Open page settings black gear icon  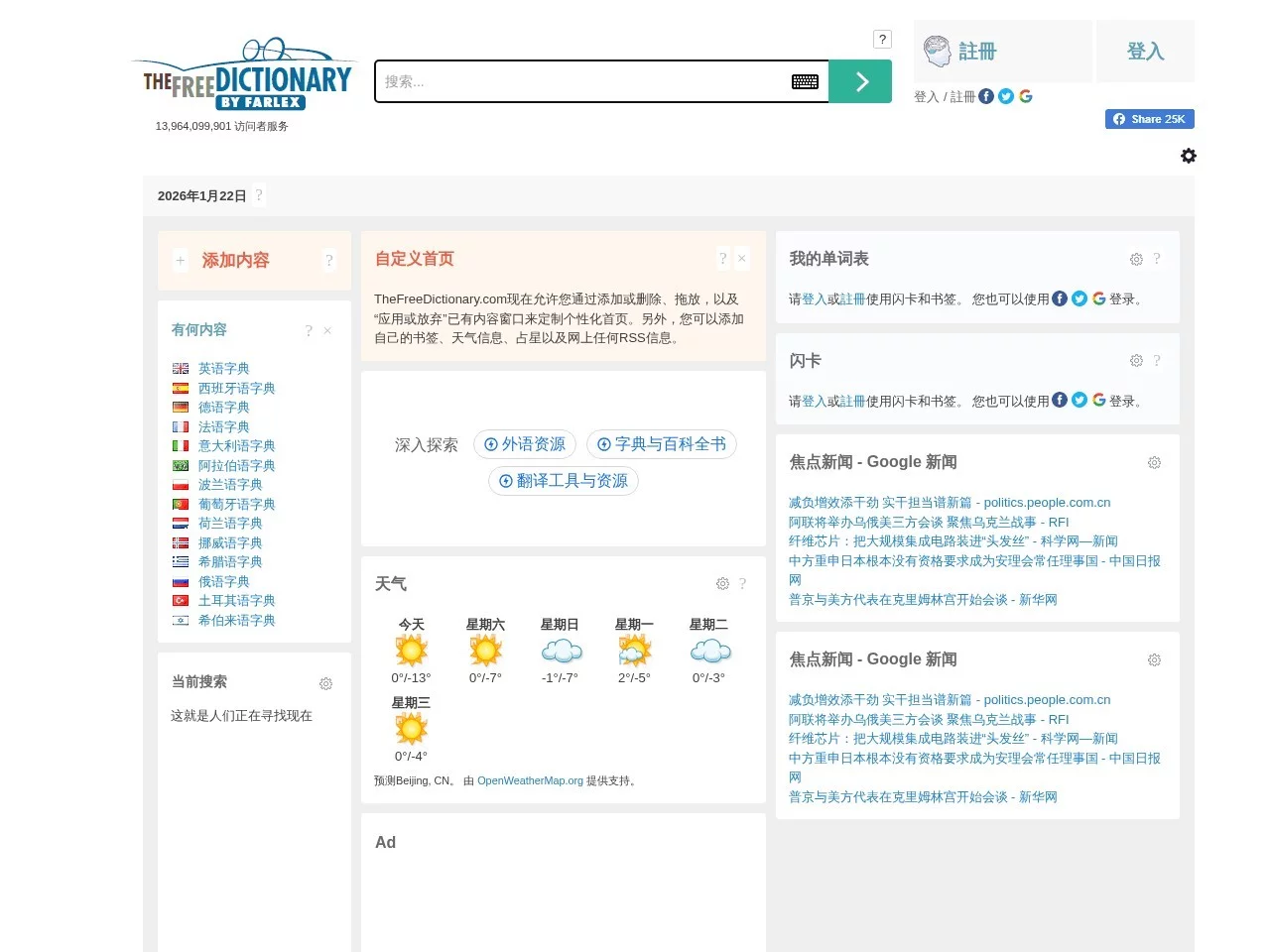coord(1188,156)
